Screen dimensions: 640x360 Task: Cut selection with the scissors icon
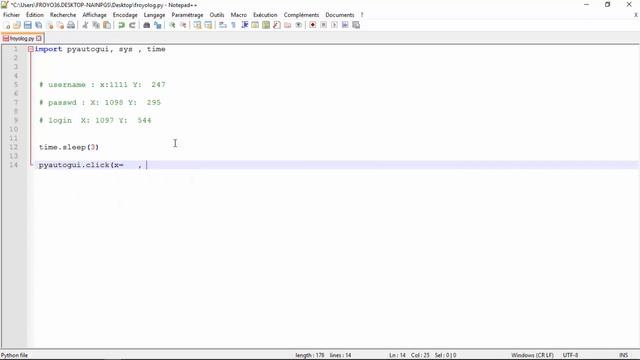tap(85, 25)
